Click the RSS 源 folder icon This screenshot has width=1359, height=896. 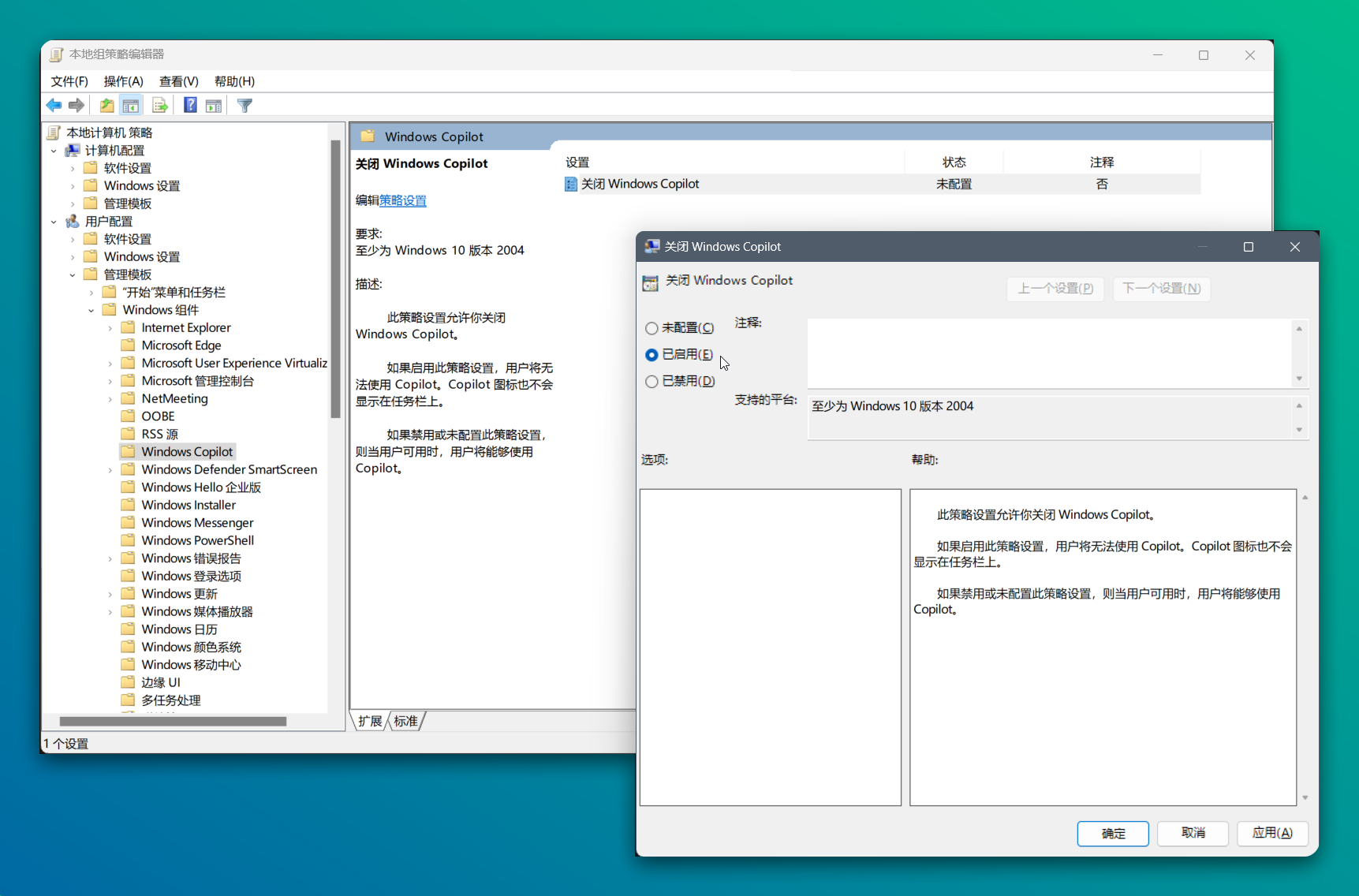click(128, 434)
